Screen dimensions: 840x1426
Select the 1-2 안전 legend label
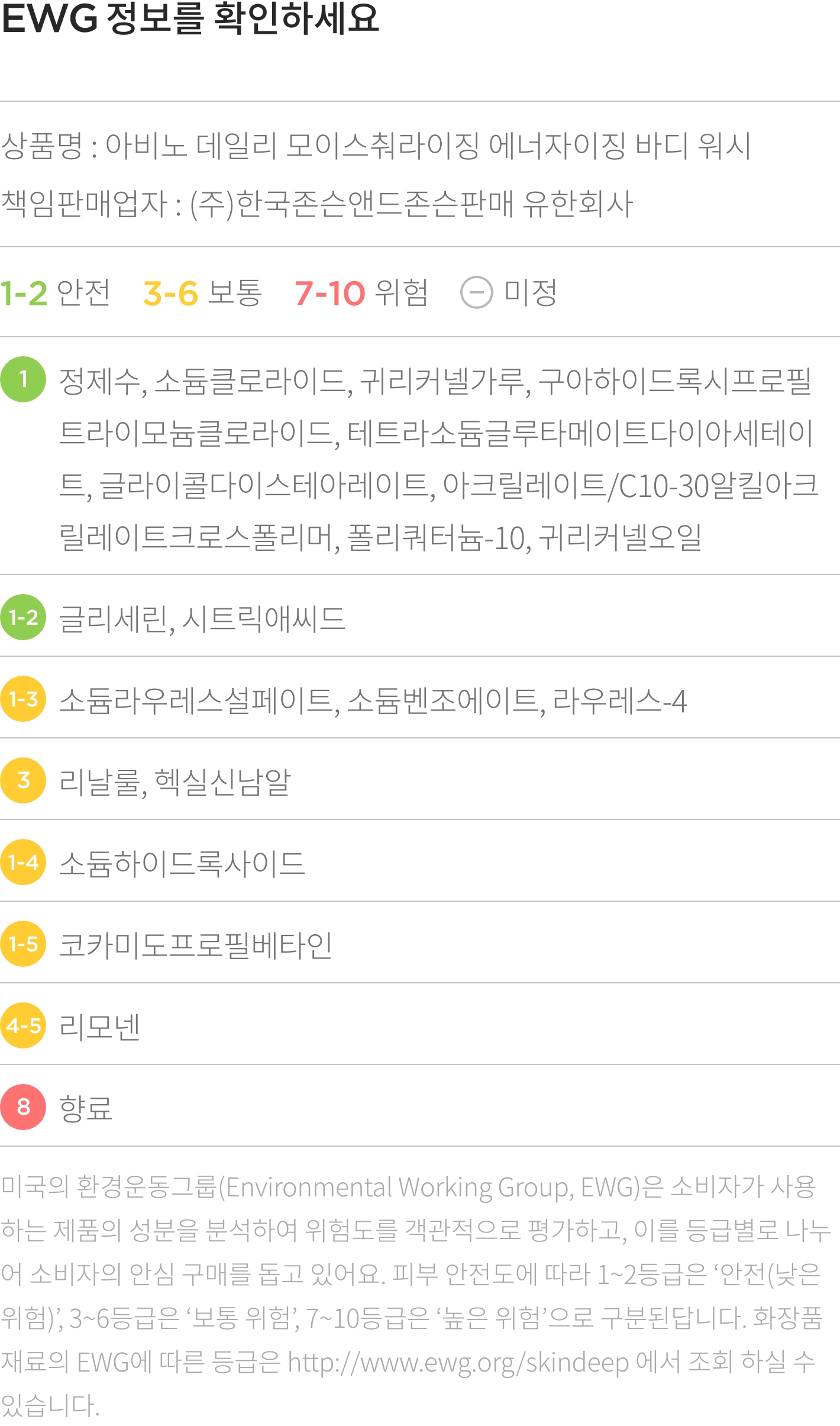coord(55,293)
